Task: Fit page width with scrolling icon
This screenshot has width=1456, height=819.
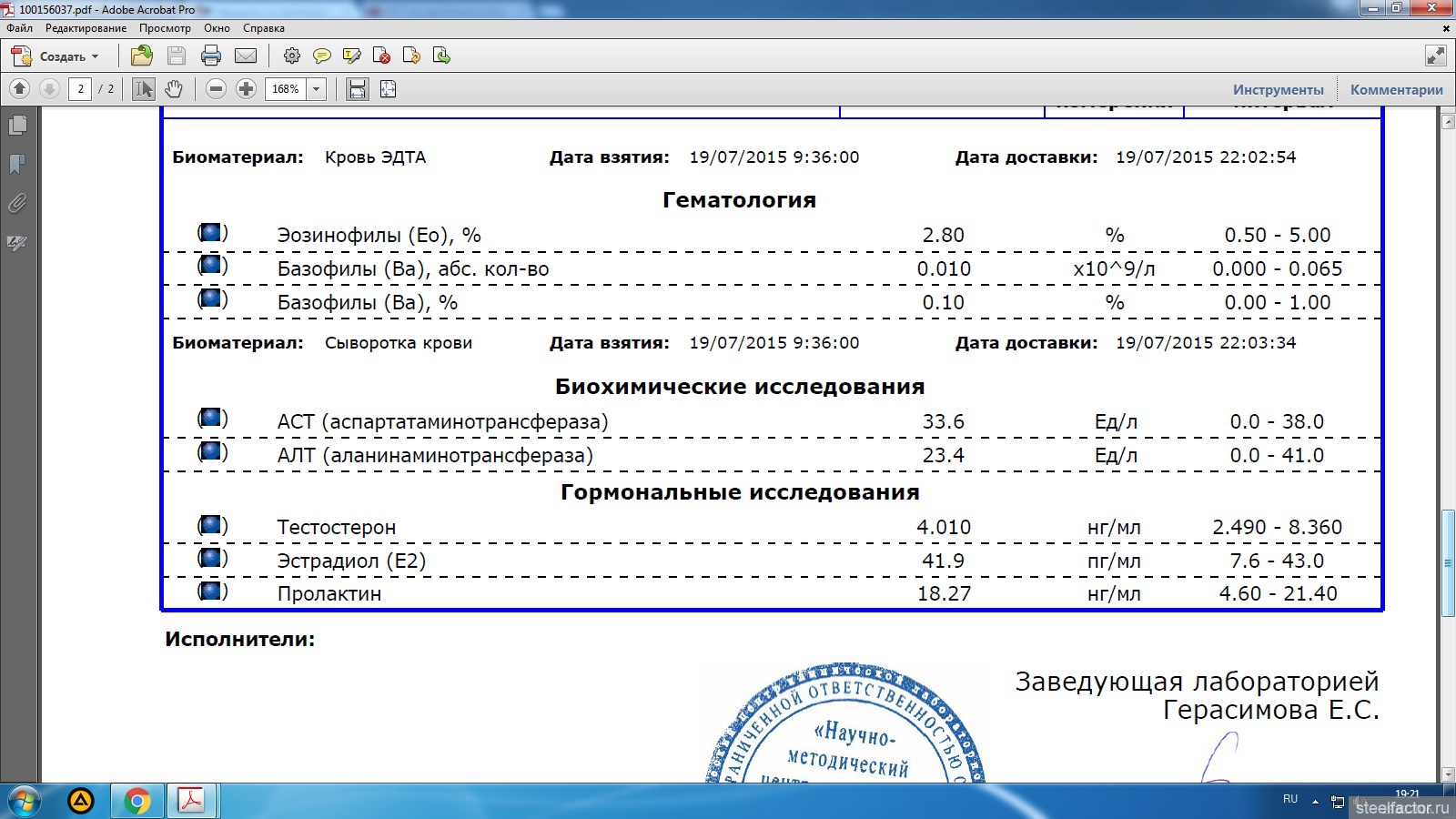Action: coord(358,88)
